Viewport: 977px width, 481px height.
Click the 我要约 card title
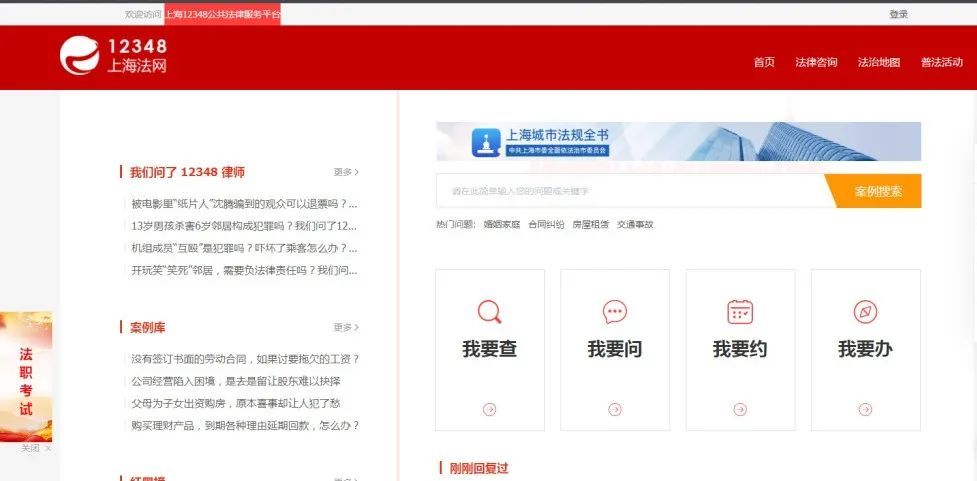[740, 349]
